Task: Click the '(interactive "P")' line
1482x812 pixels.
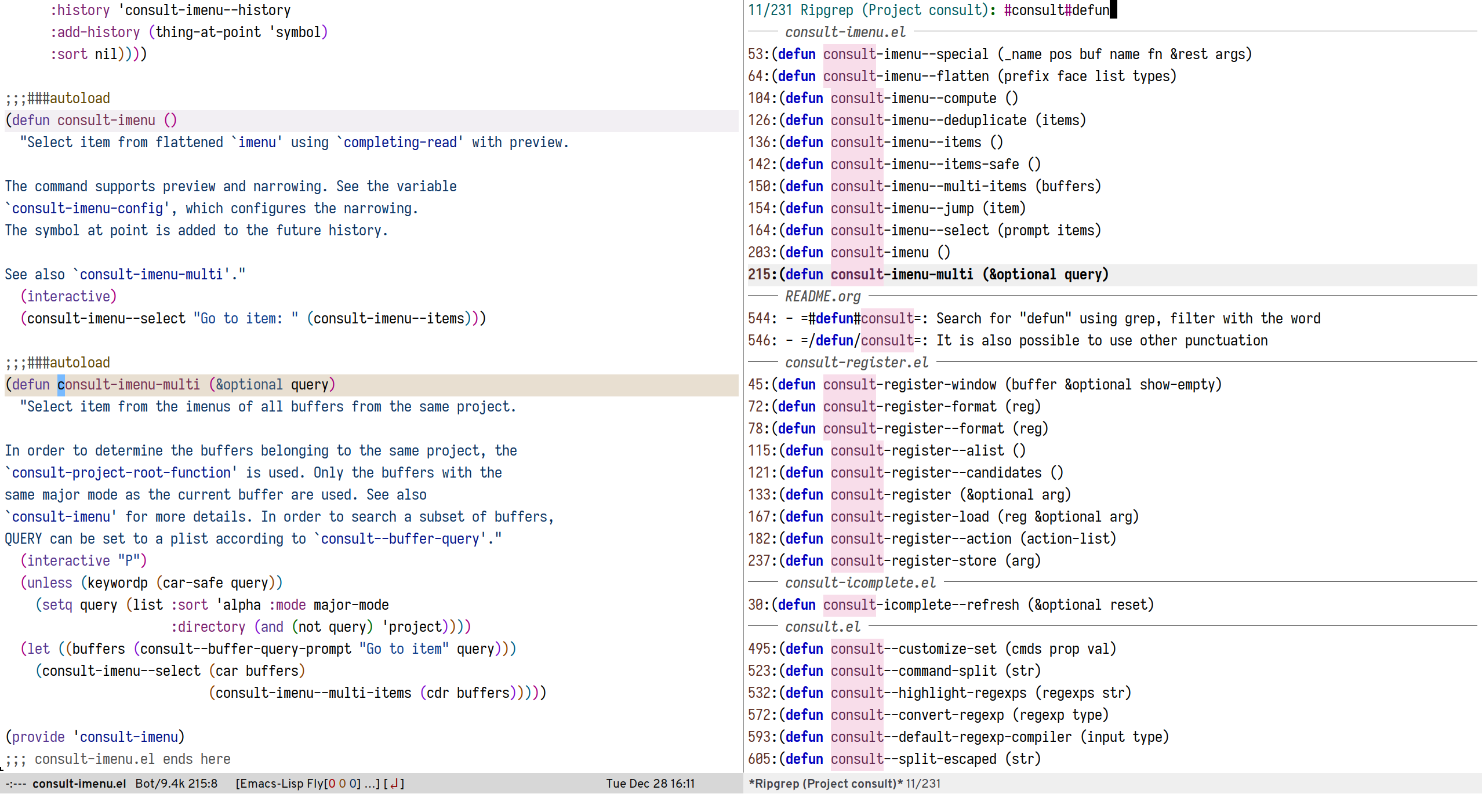Action: (x=83, y=560)
